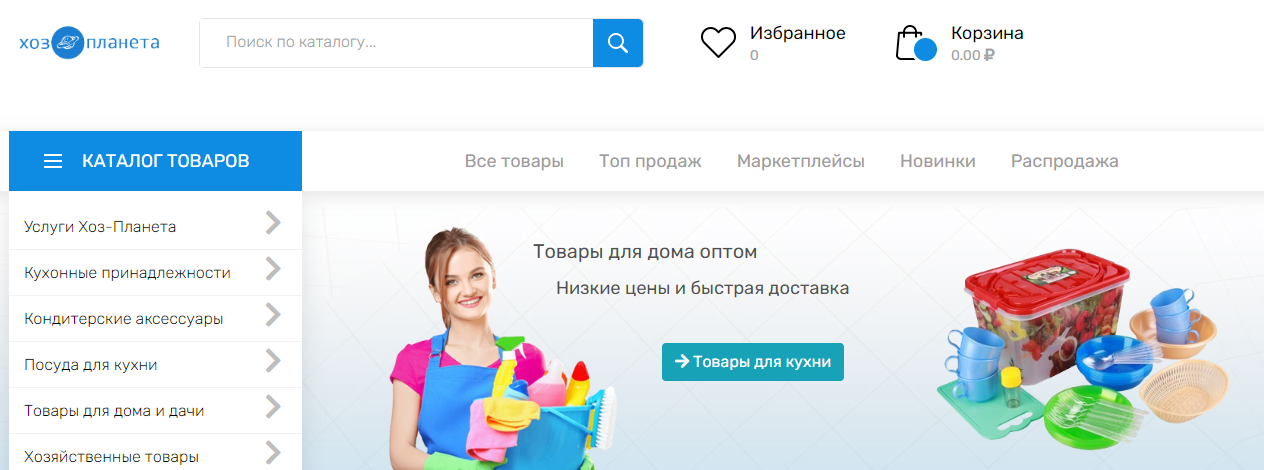The width and height of the screenshot is (1264, 470).
Task: Select Кухонные принадлежности category
Action: 127,273
